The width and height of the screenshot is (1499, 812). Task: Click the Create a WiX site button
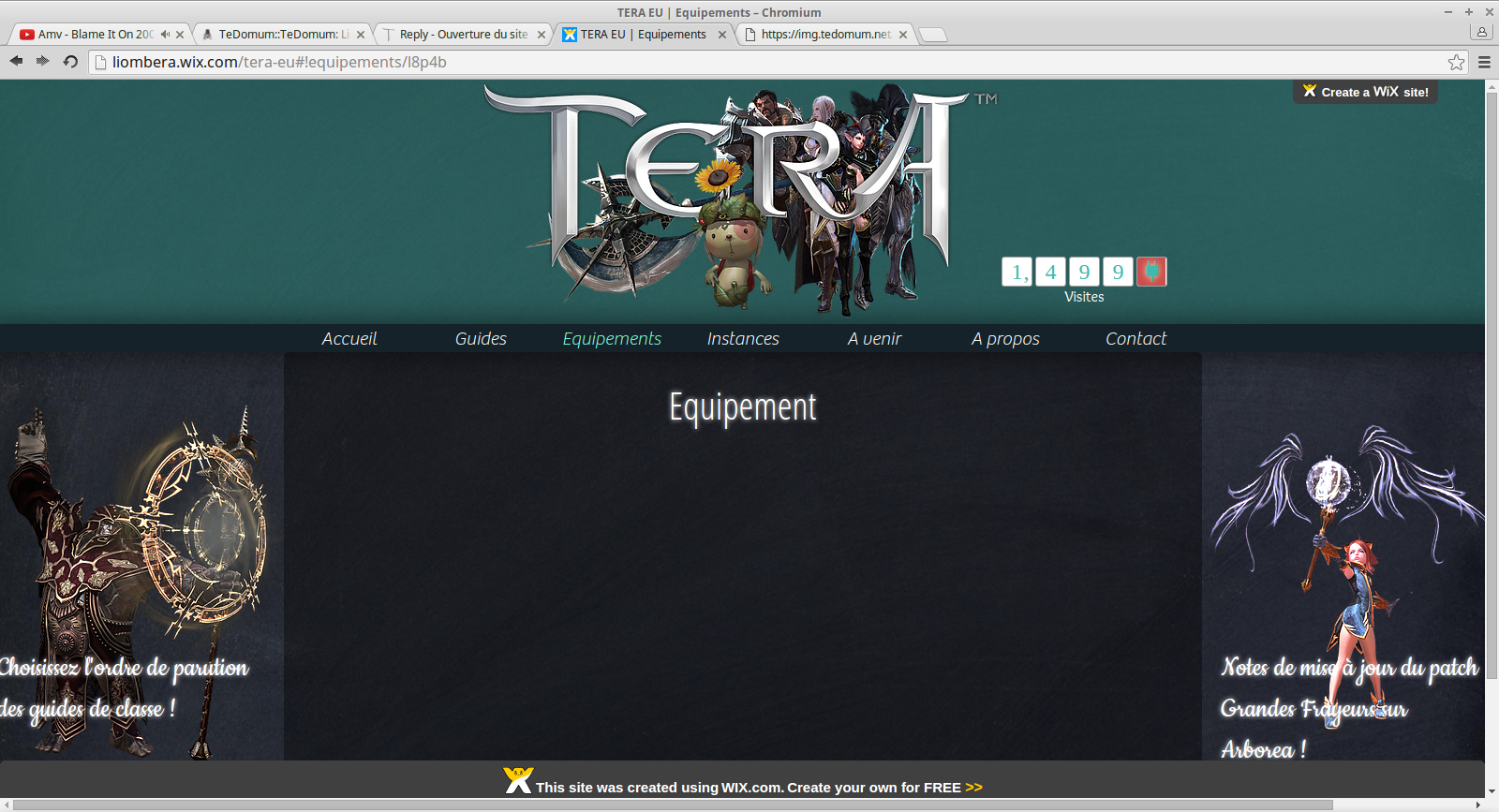pyautogui.click(x=1366, y=92)
